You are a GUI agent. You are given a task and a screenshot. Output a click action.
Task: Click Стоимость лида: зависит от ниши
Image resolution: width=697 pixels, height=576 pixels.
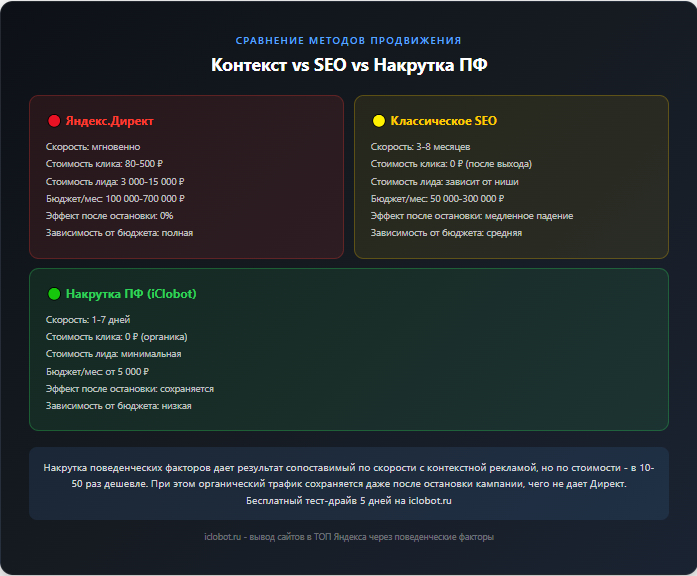(x=445, y=181)
